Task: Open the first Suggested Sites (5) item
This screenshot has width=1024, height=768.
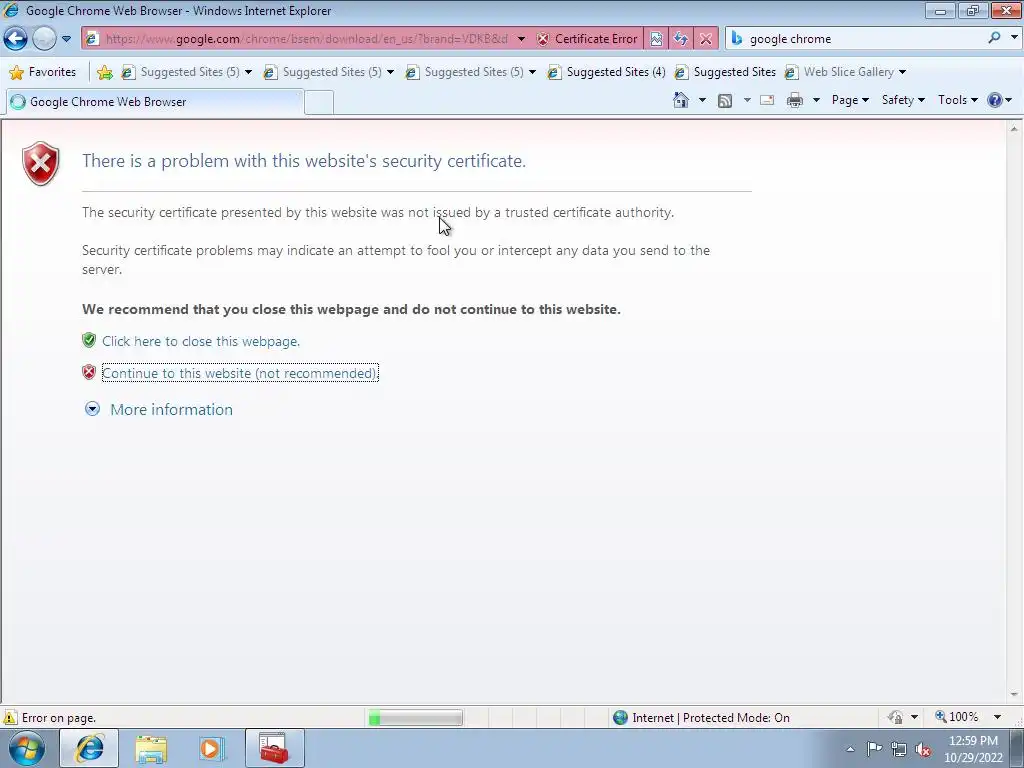Action: (187, 72)
